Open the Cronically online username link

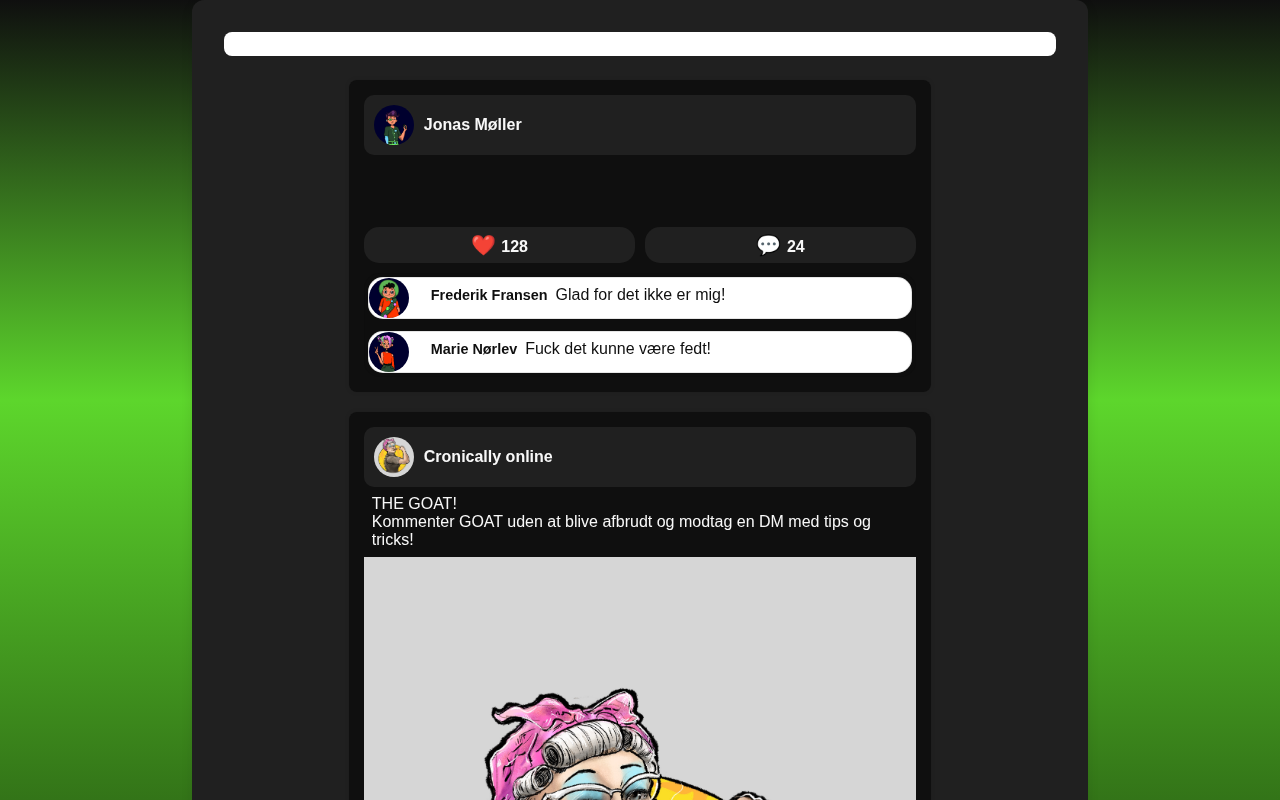(x=488, y=457)
